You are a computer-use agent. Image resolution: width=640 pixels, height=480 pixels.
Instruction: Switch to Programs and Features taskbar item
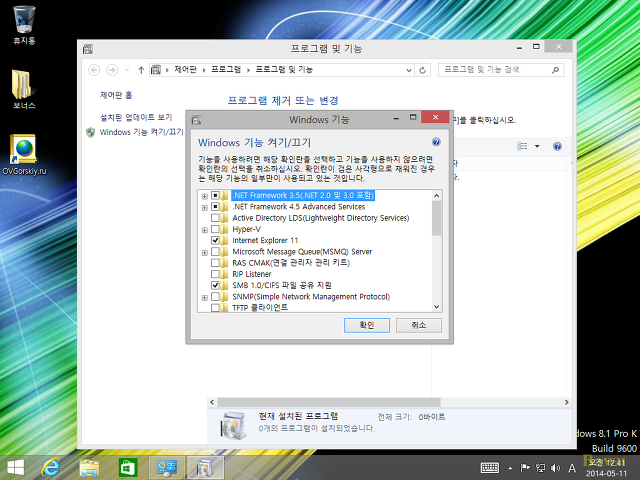(205, 468)
